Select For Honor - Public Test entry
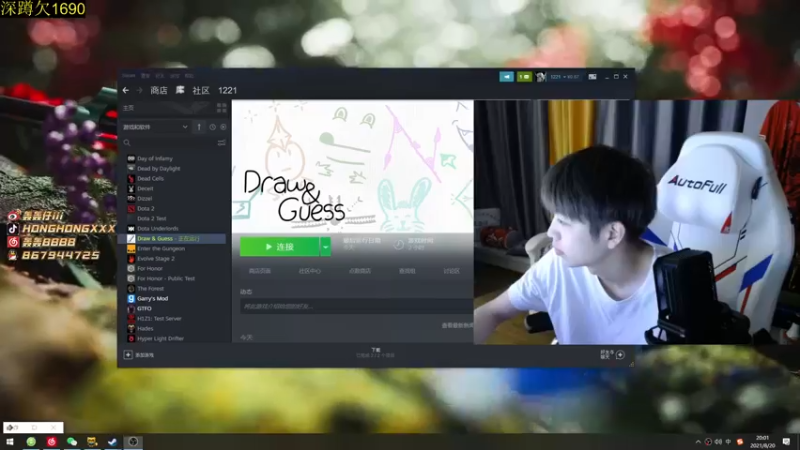 point(166,279)
